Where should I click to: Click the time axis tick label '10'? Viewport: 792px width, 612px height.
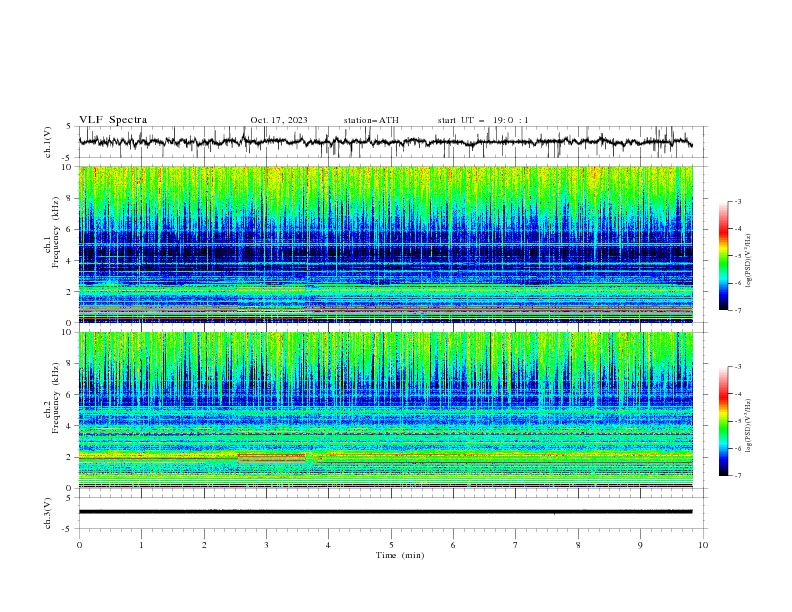pyautogui.click(x=703, y=545)
